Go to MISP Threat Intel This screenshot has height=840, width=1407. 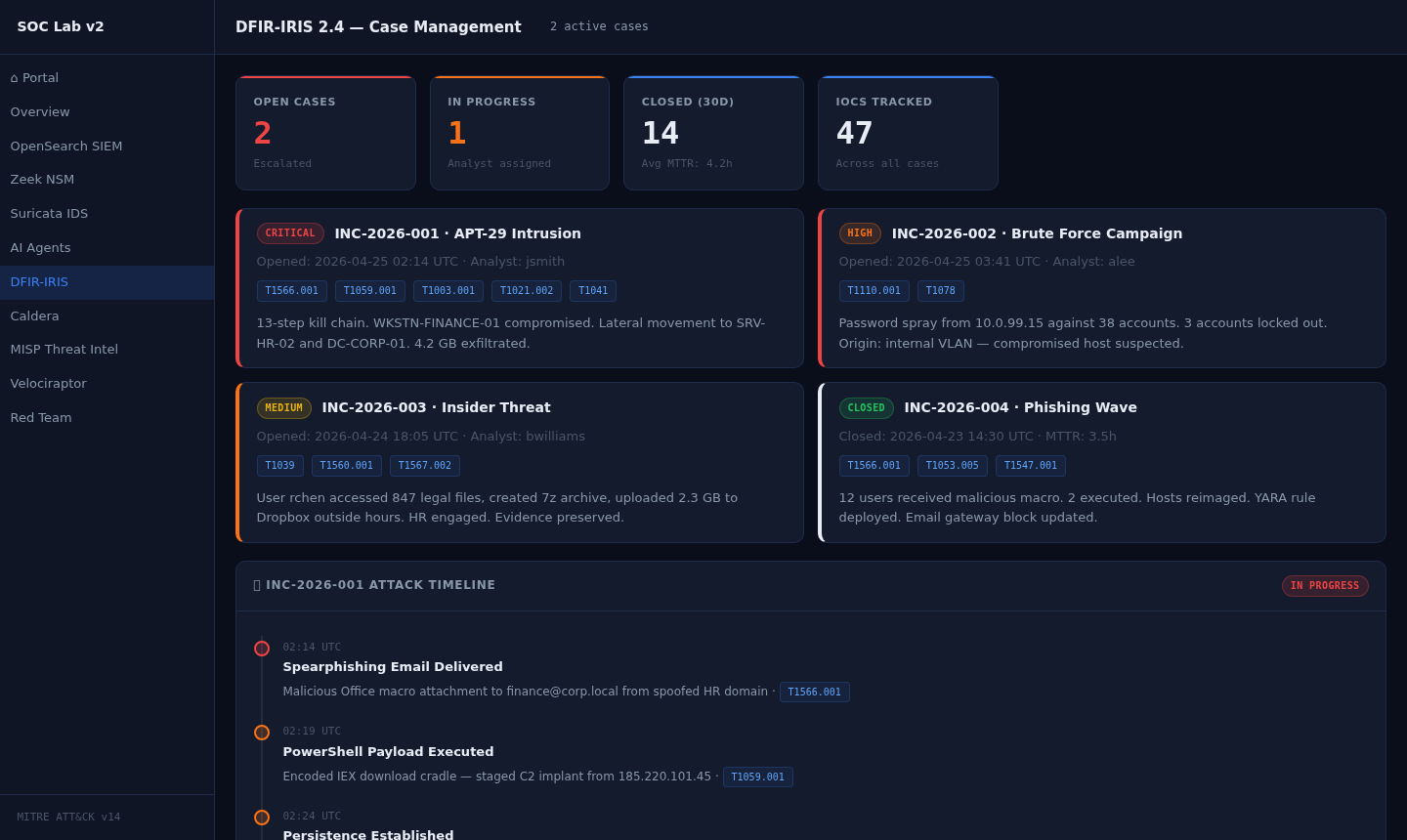point(107,350)
